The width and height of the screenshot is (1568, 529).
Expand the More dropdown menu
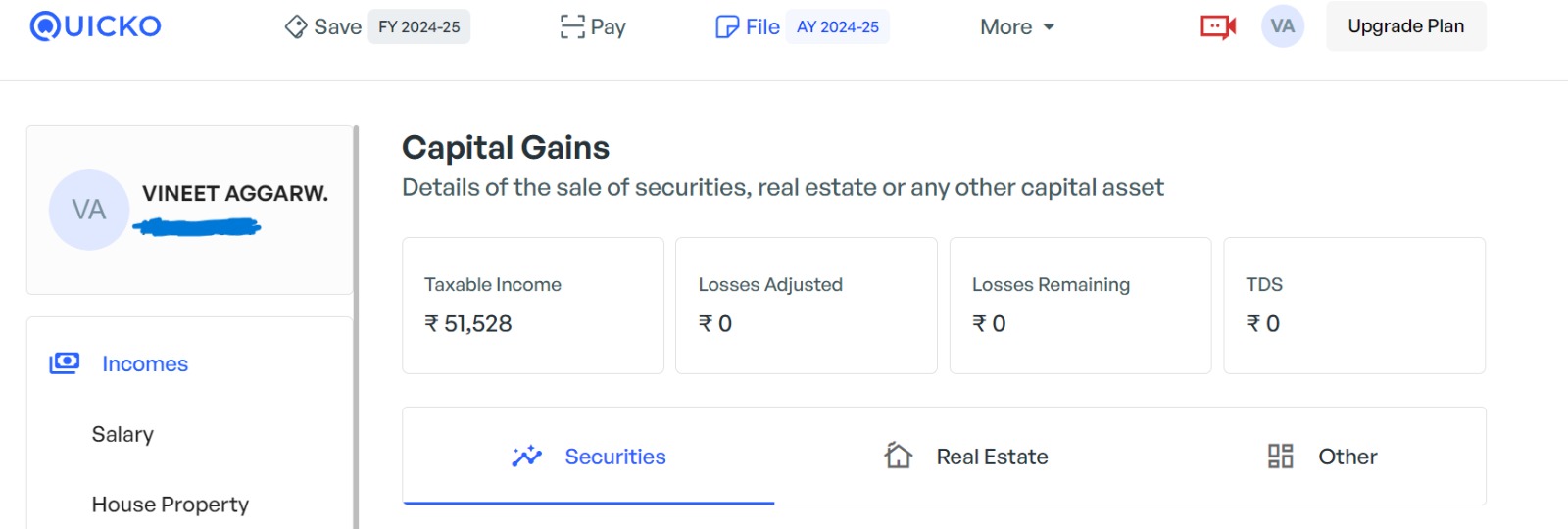pos(1017,26)
